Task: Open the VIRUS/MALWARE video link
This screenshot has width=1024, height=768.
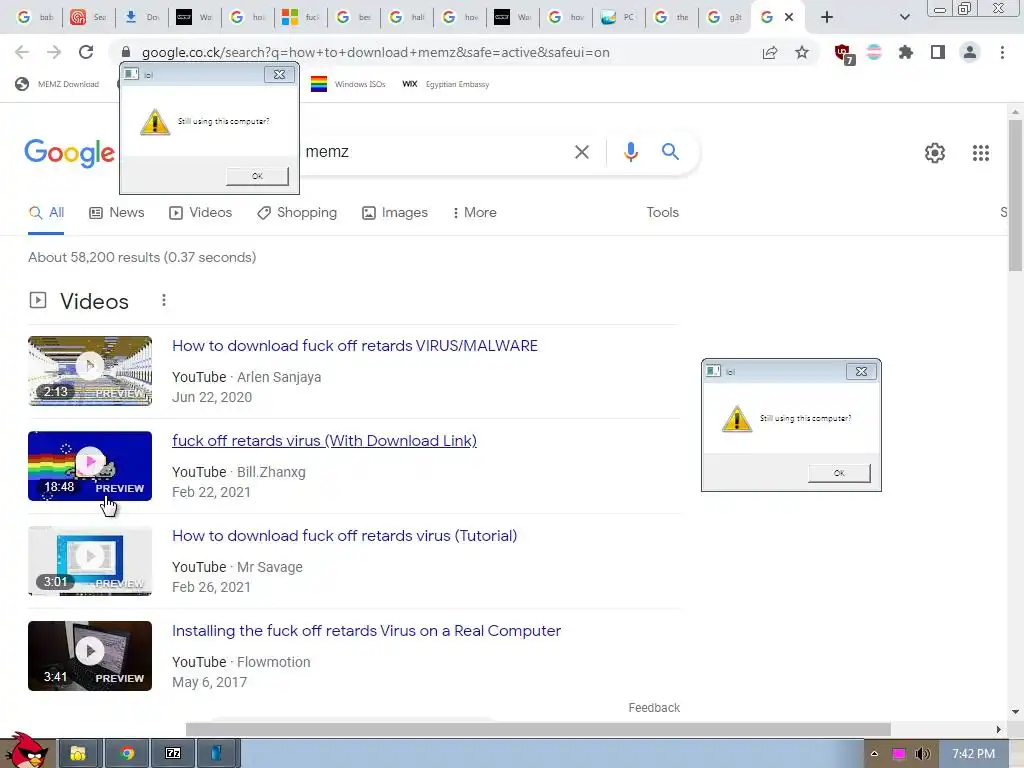Action: [x=355, y=345]
